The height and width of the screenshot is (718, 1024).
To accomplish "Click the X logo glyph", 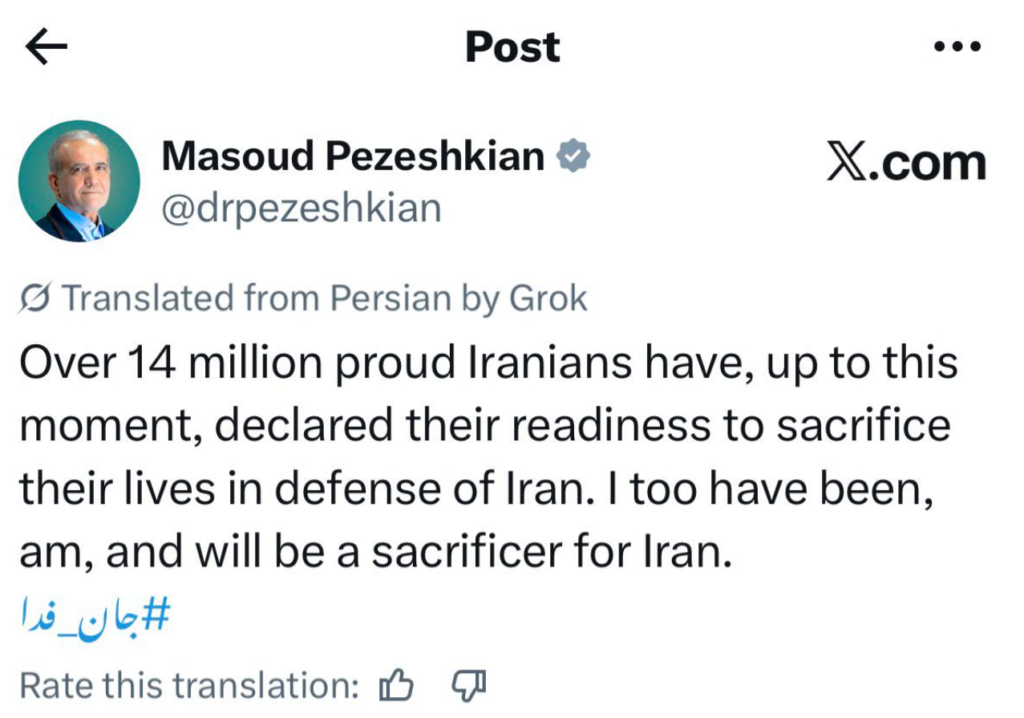I will tap(847, 162).
